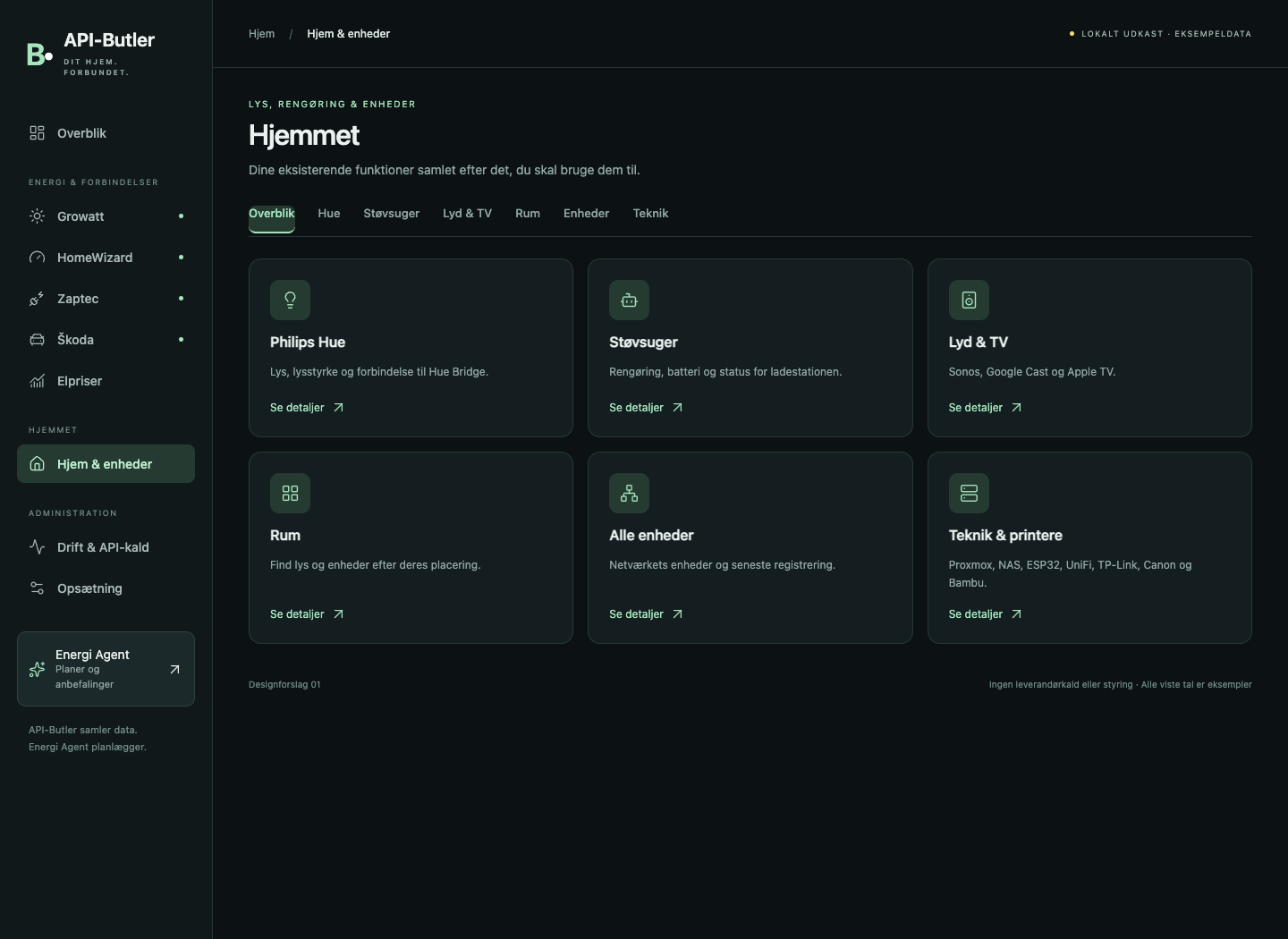Click the grid icon on the Rum card
This screenshot has width=1288, height=939.
[290, 494]
